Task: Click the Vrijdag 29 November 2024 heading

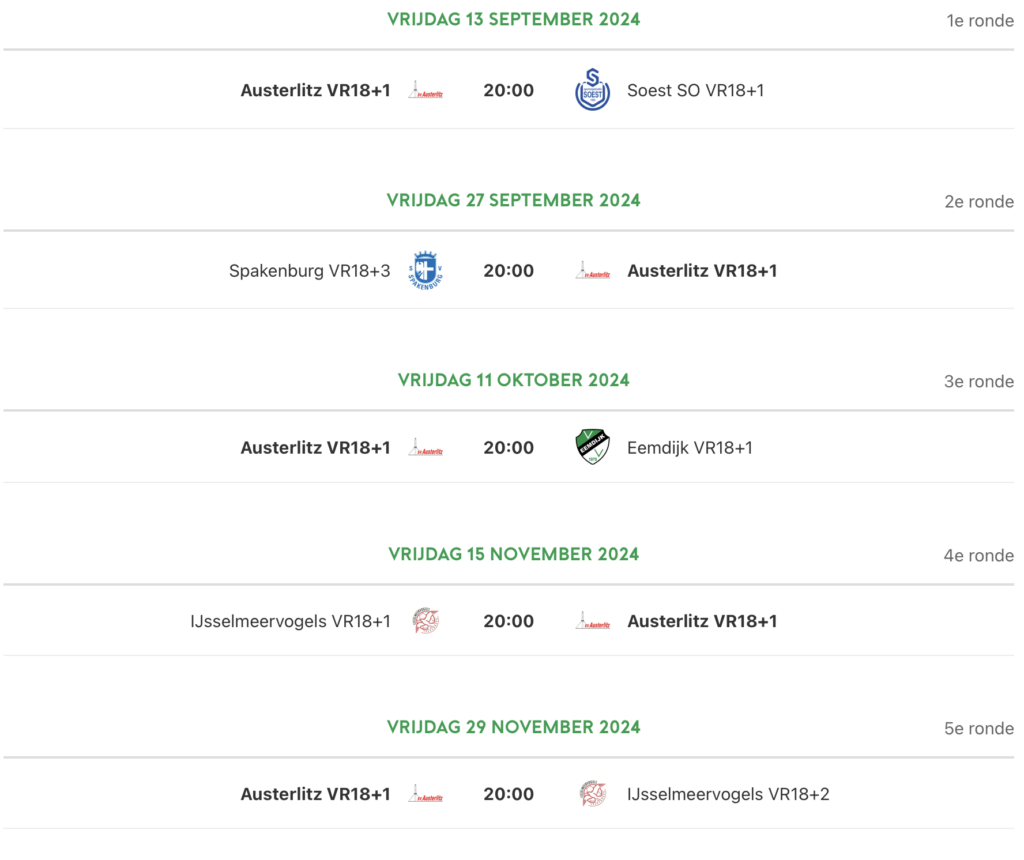Action: (x=513, y=727)
